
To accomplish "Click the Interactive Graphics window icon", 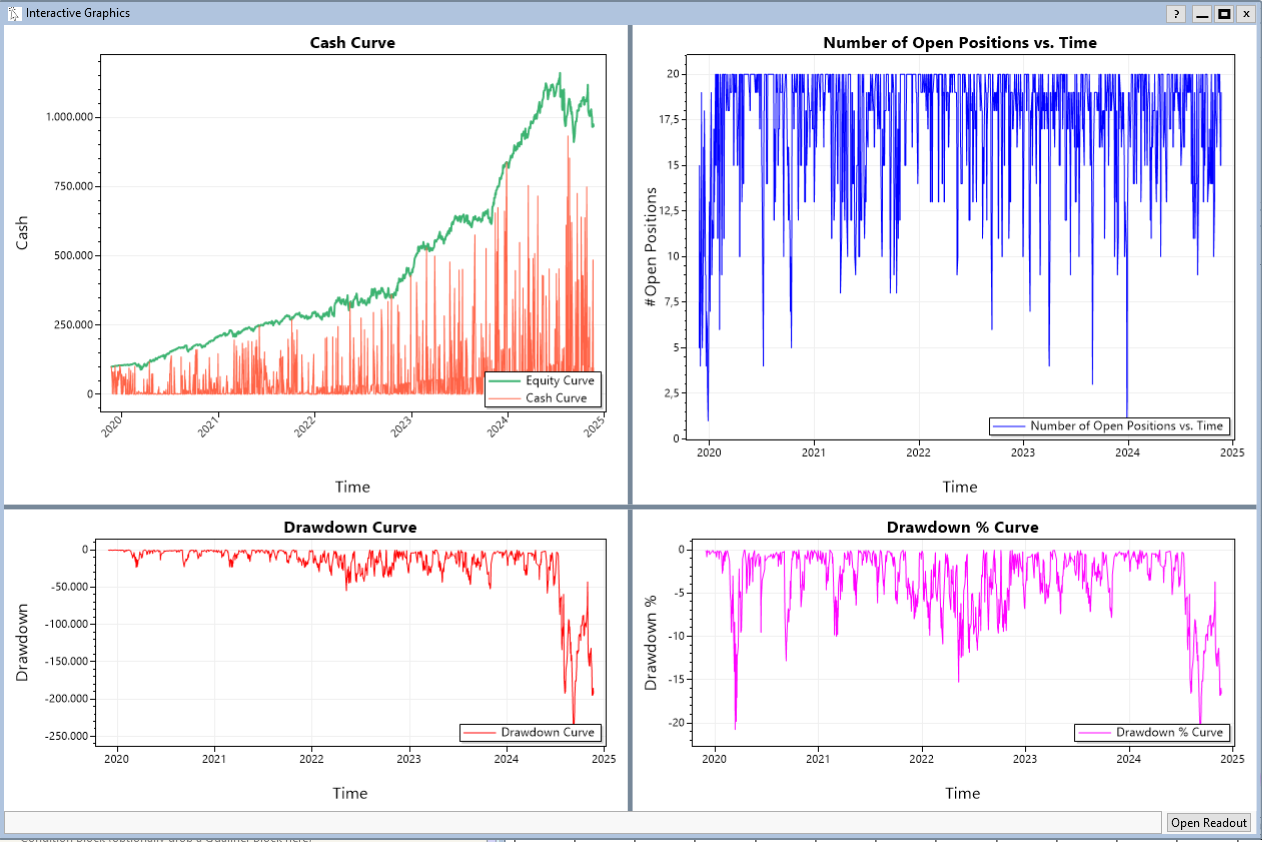I will [x=14, y=13].
